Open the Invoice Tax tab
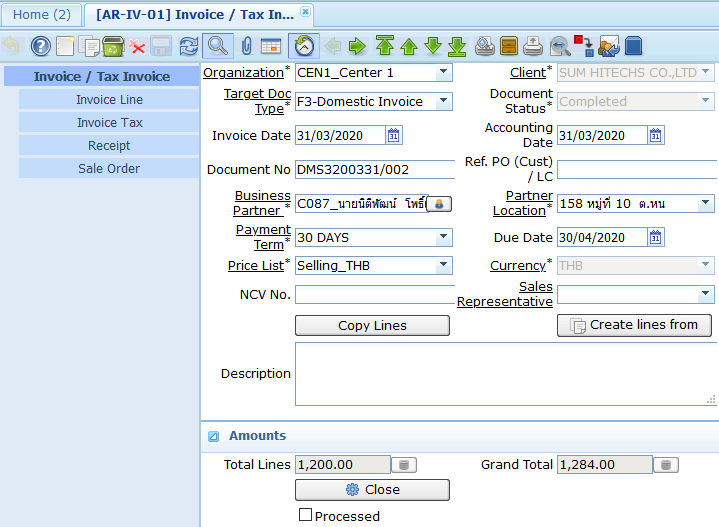 point(109,122)
